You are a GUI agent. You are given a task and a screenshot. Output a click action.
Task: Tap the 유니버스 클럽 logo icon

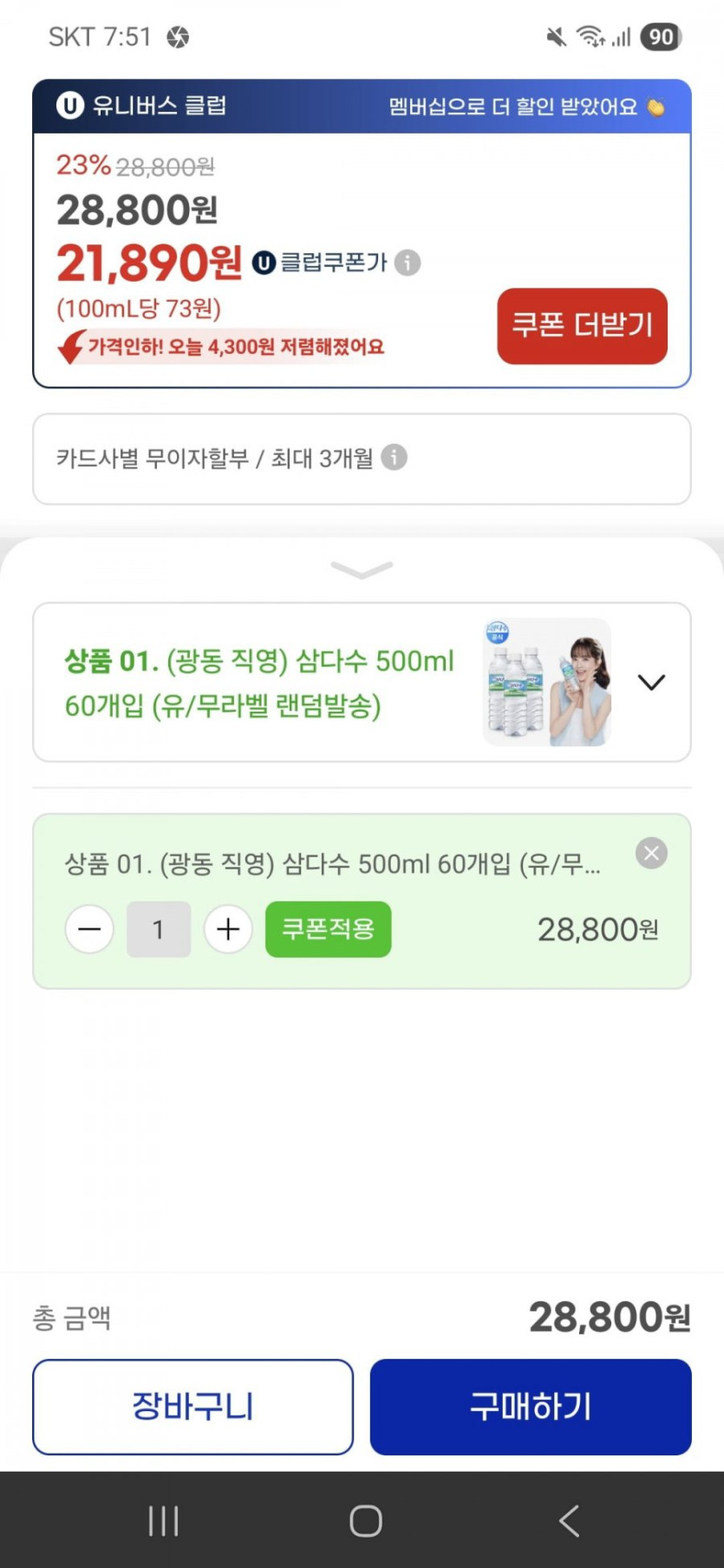point(69,106)
